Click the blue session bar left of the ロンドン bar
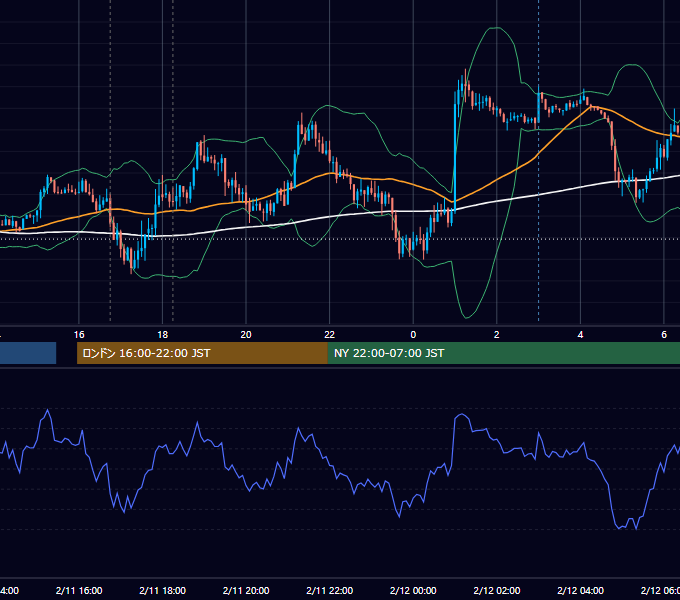 pos(28,353)
